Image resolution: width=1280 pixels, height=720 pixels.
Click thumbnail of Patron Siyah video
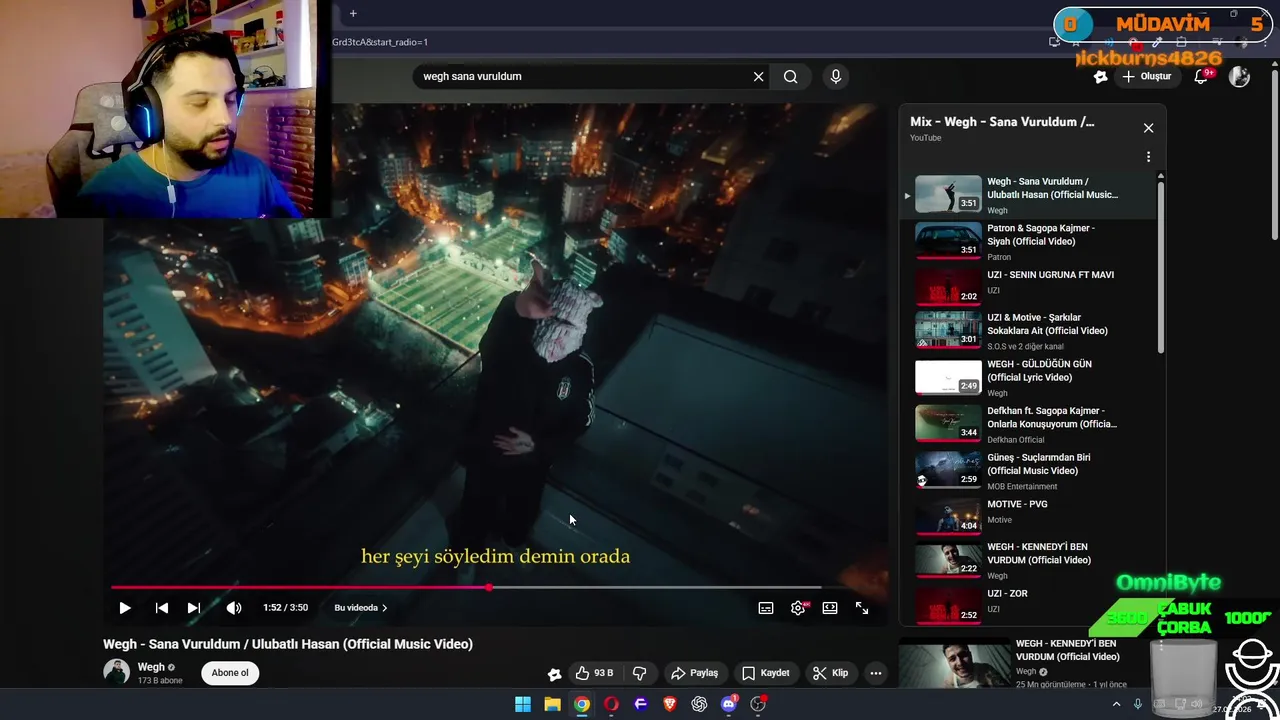pyautogui.click(x=948, y=240)
